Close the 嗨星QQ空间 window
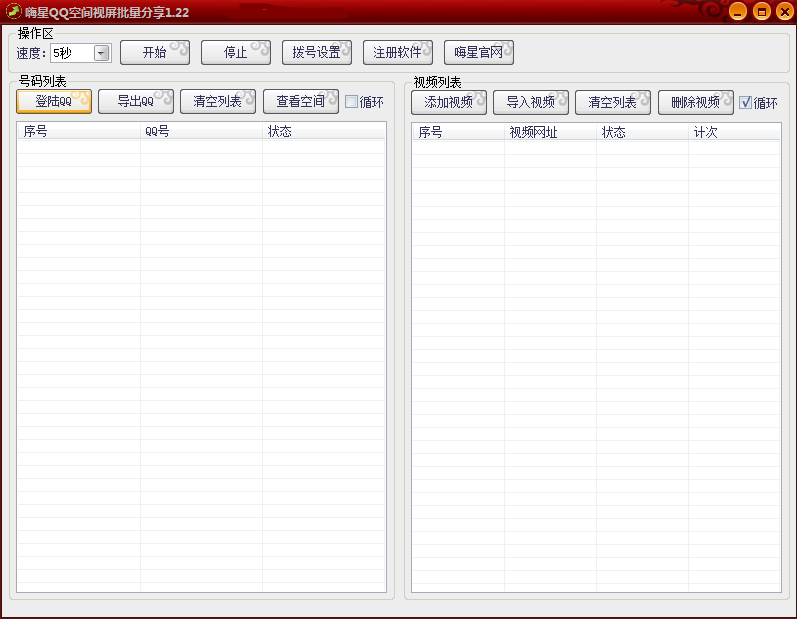Viewport: 797px width, 619px height. pyautogui.click(x=785, y=11)
